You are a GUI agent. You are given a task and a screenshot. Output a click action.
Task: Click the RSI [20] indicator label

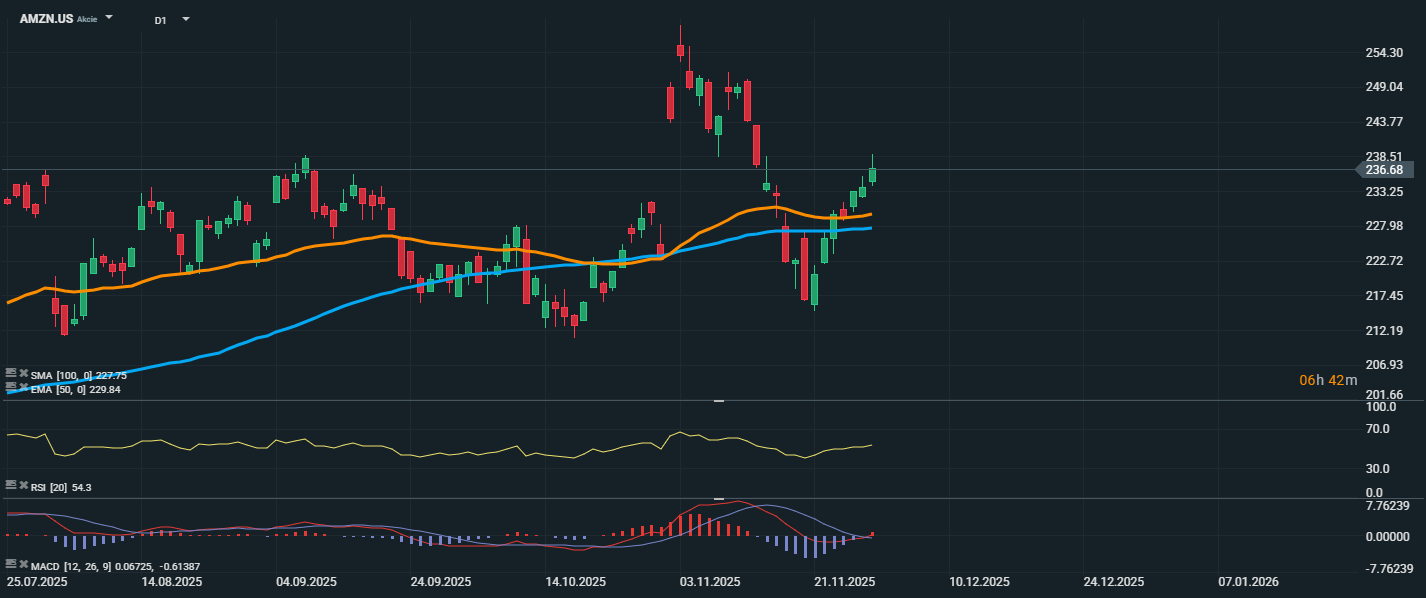(x=50, y=486)
